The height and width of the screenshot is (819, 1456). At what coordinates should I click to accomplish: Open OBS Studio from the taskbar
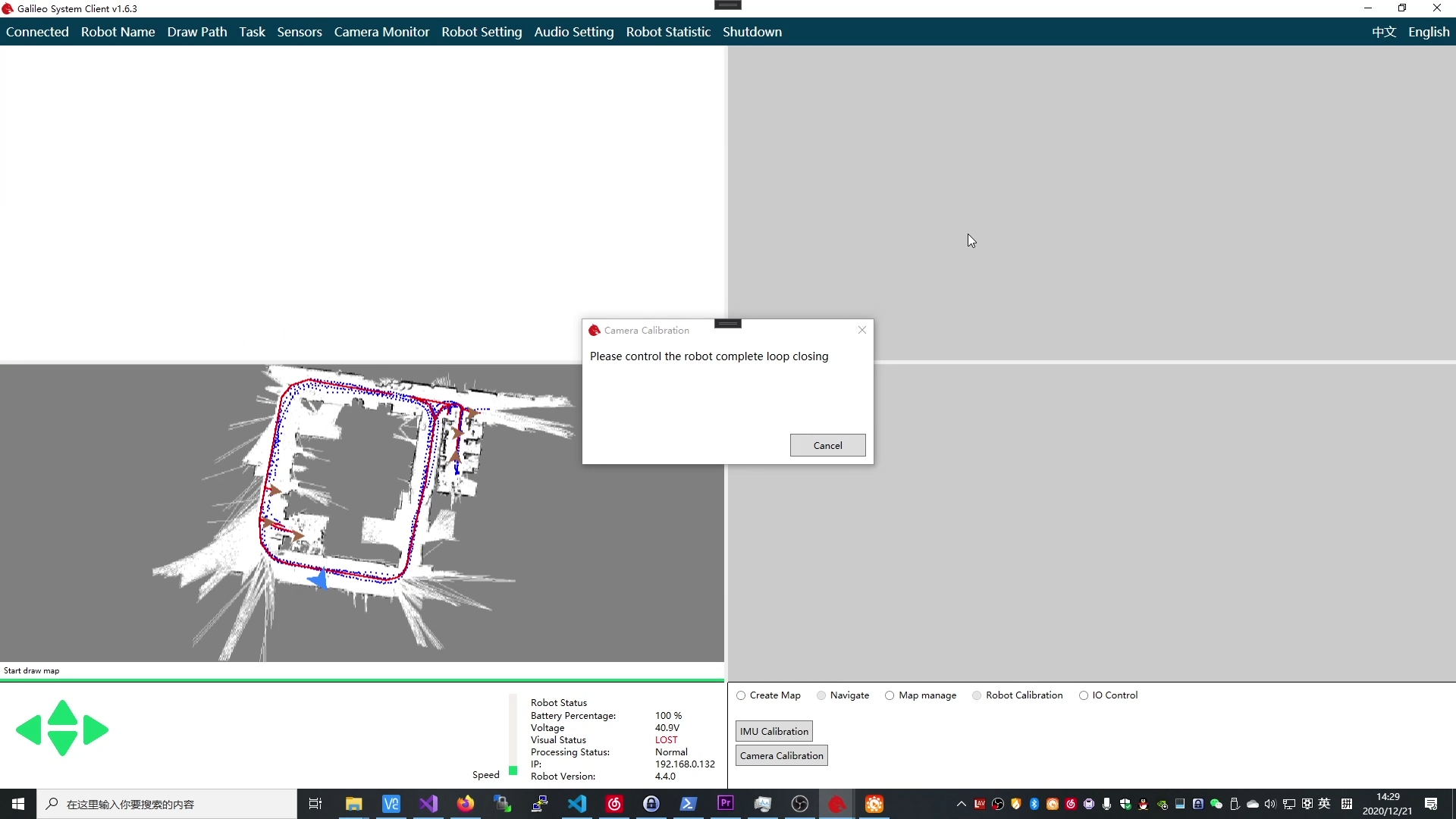[800, 804]
